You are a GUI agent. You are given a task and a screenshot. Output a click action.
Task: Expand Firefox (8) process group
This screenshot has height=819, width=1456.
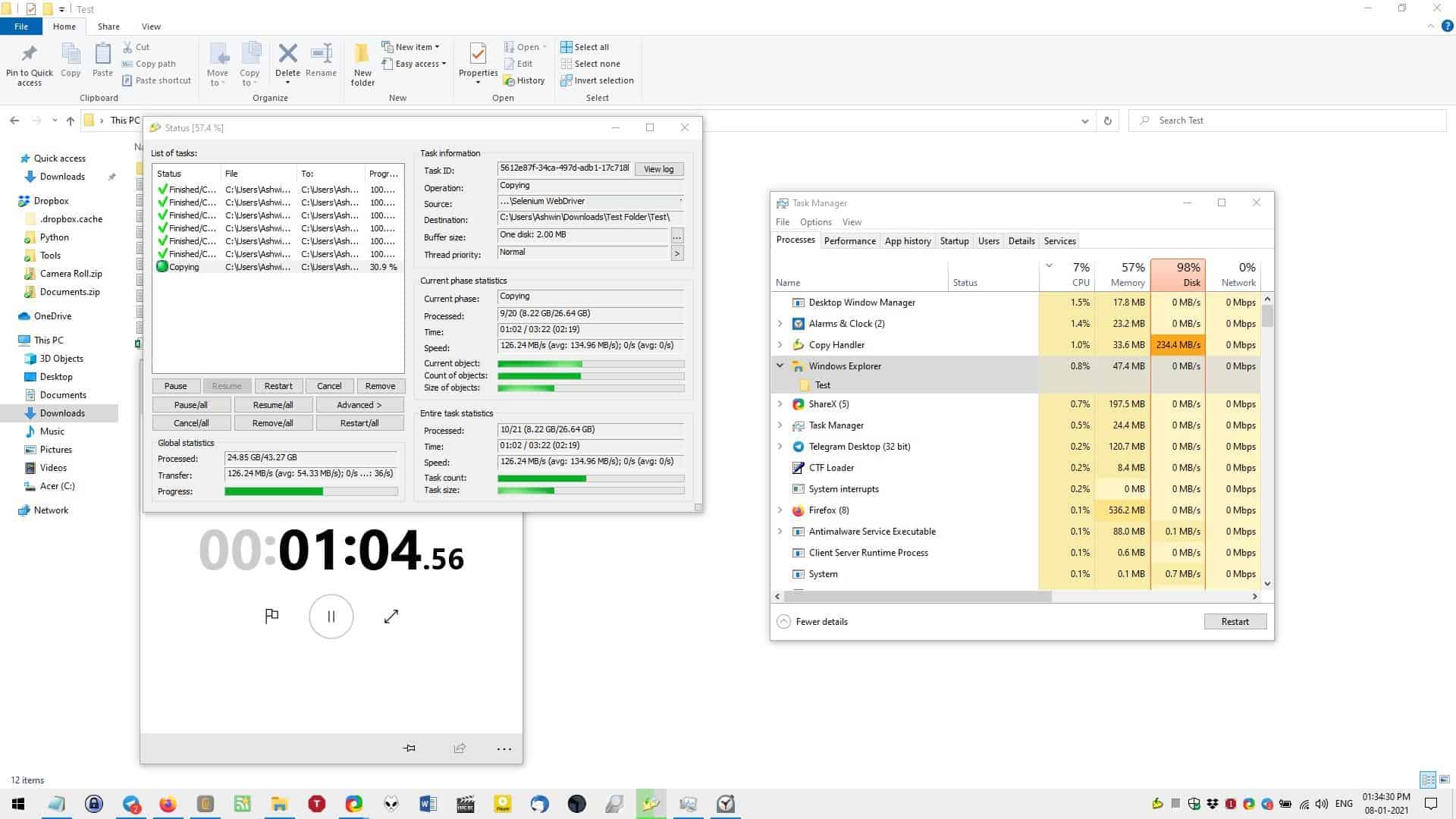tap(780, 510)
